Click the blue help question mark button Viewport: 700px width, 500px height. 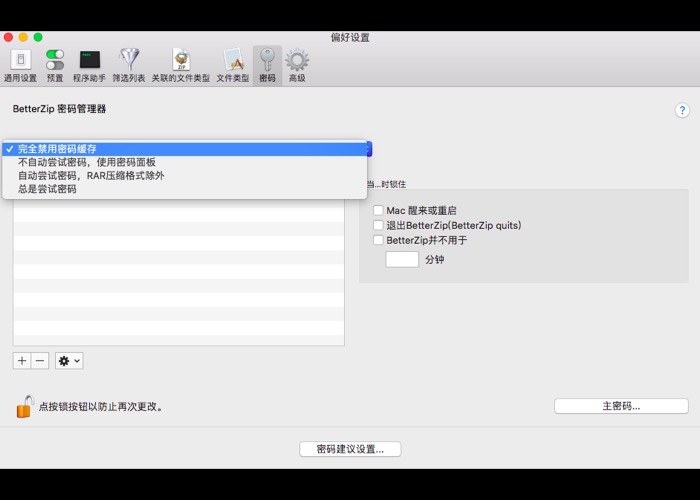coord(683,111)
